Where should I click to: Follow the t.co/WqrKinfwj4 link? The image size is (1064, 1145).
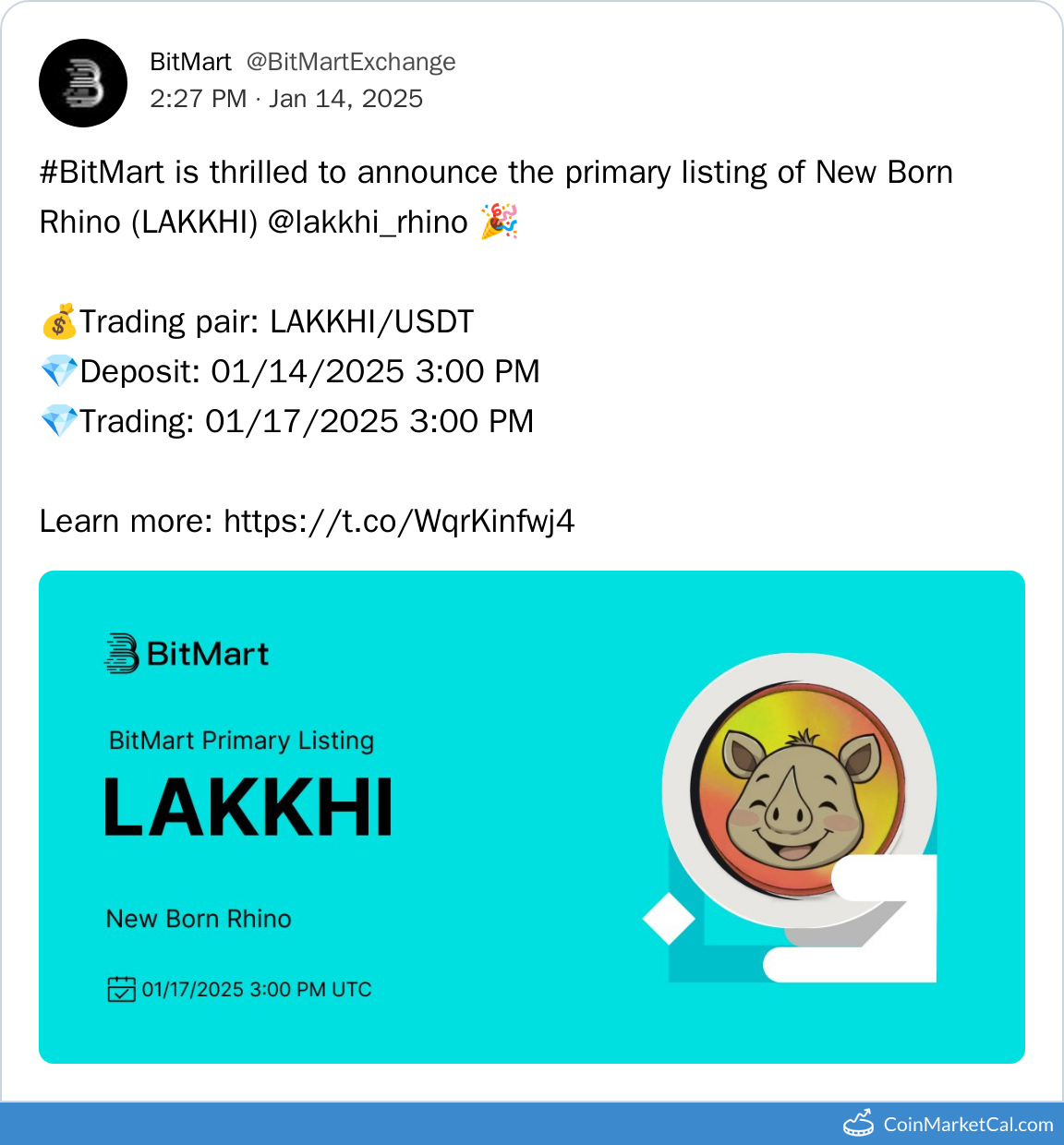click(399, 522)
